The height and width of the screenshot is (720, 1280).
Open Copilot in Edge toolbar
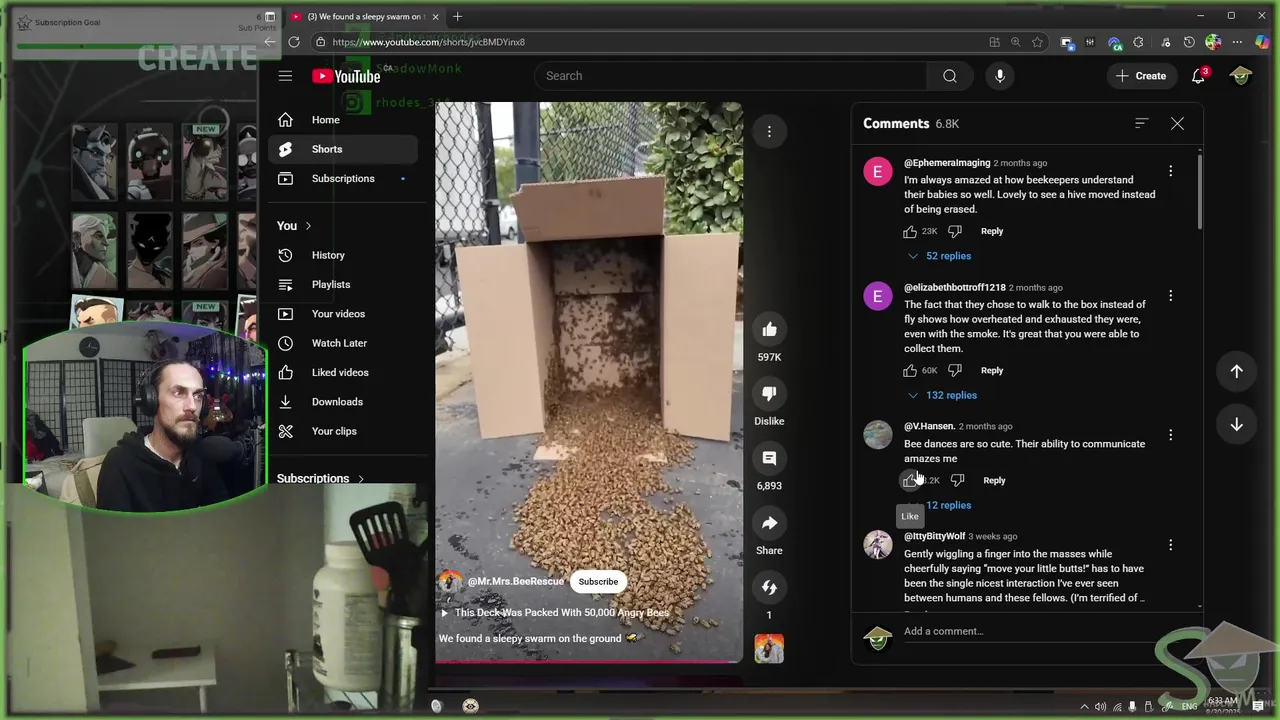pyautogui.click(x=1262, y=42)
